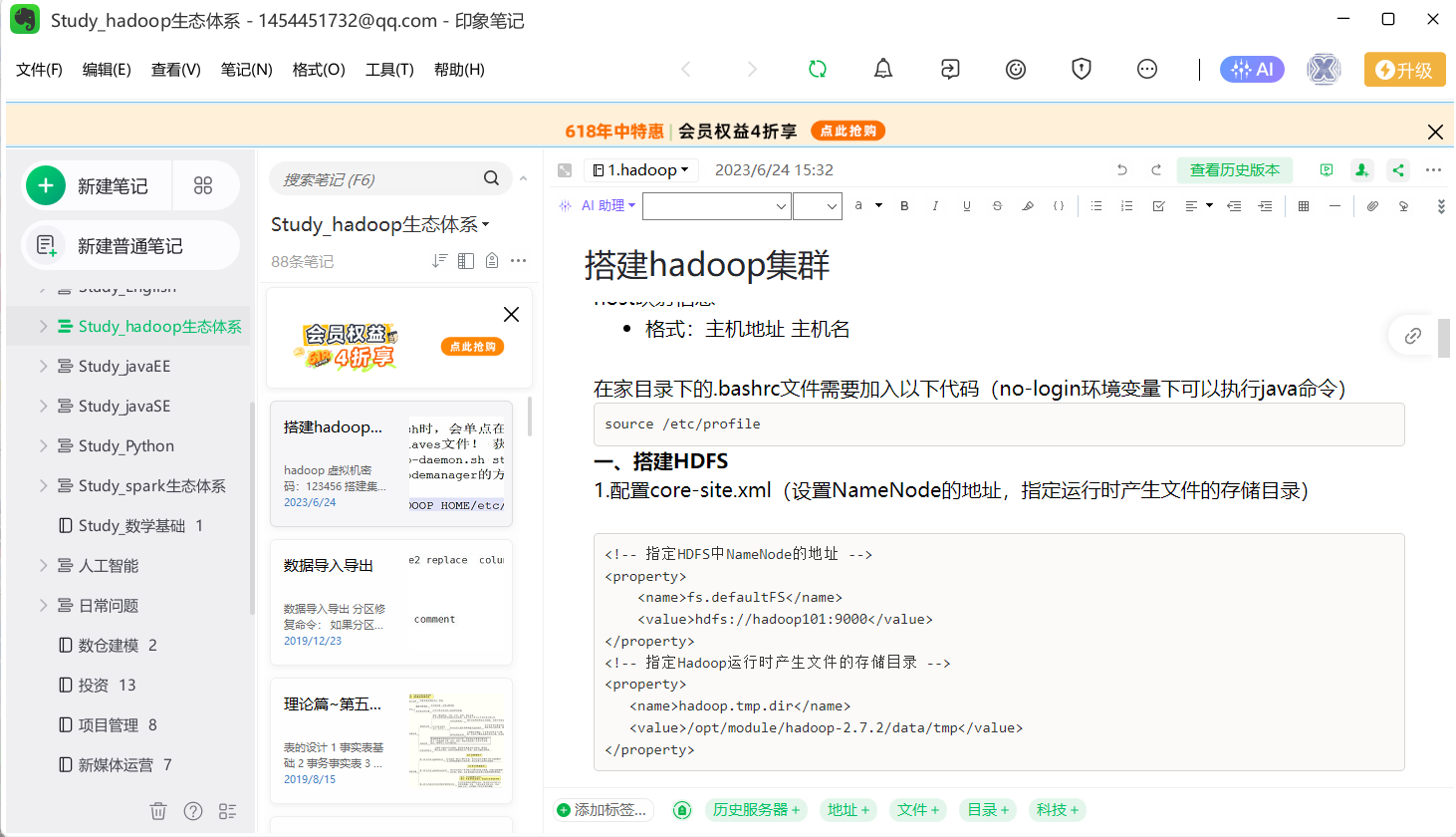This screenshot has height=837, width=1456.
Task: Toggle numbered list
Action: click(1127, 205)
